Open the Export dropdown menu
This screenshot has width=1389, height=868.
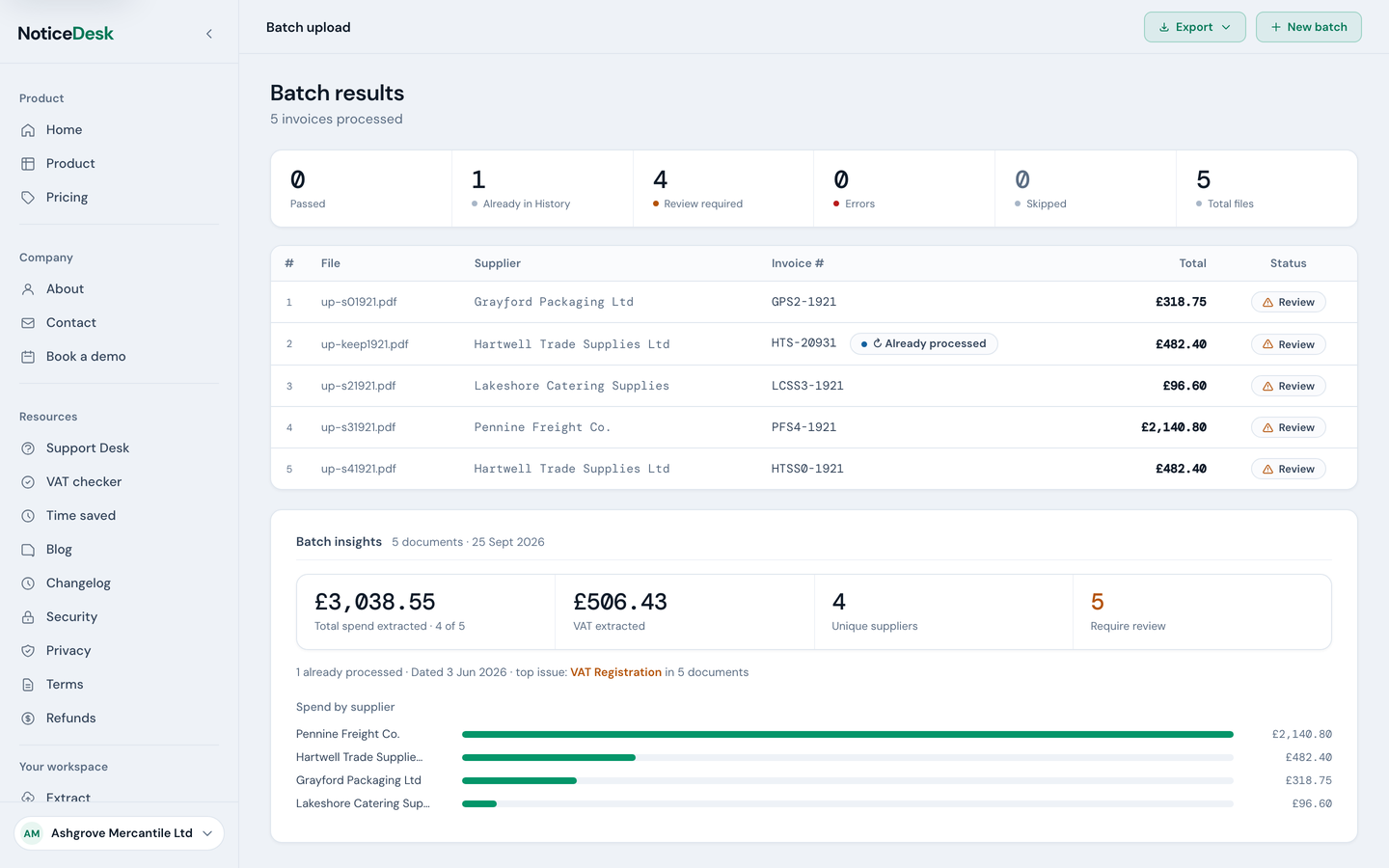[1194, 27]
